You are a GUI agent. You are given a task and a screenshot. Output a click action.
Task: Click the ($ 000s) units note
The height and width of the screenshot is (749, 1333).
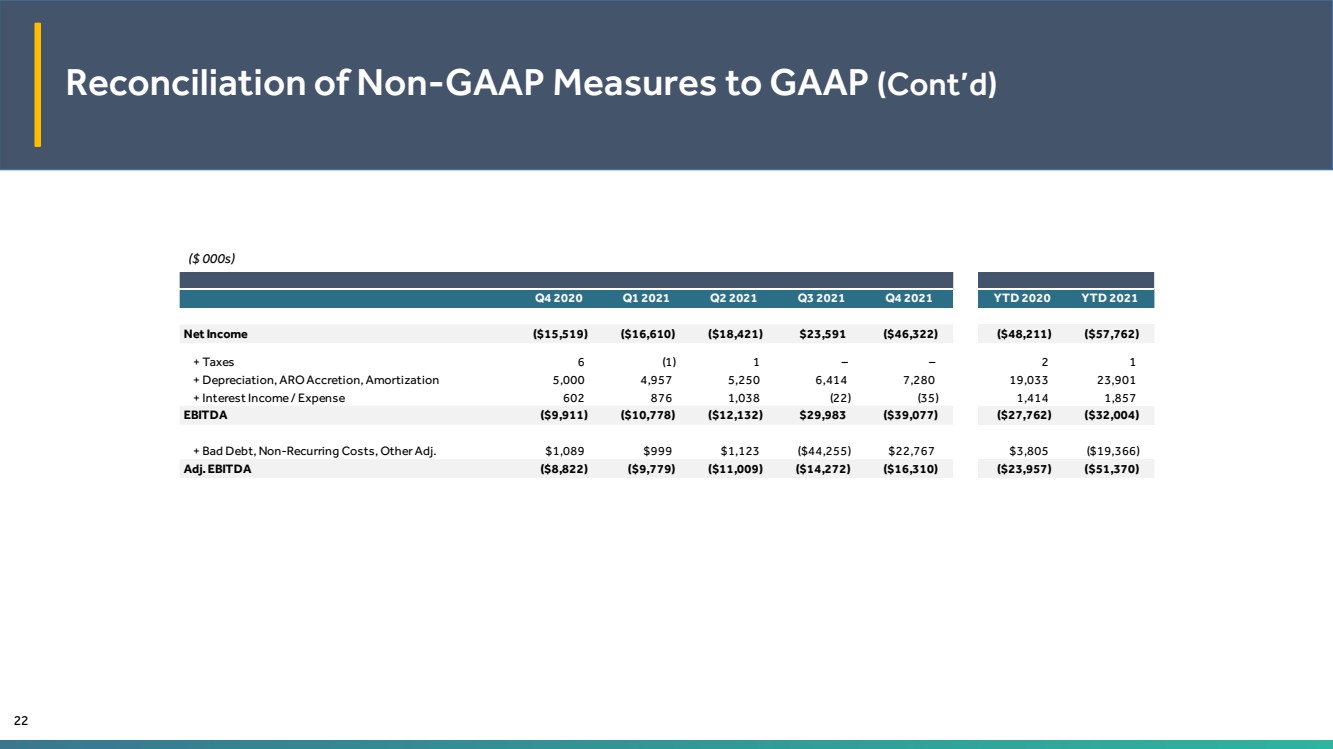pyautogui.click(x=211, y=258)
